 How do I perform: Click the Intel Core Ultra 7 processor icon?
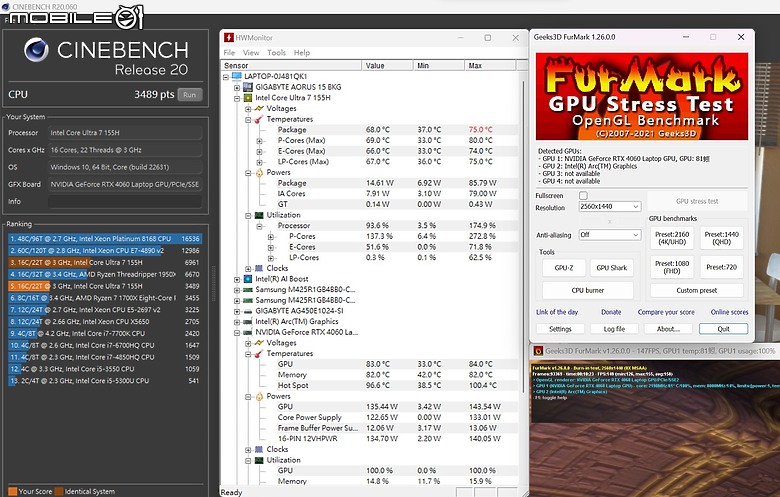(x=247, y=98)
